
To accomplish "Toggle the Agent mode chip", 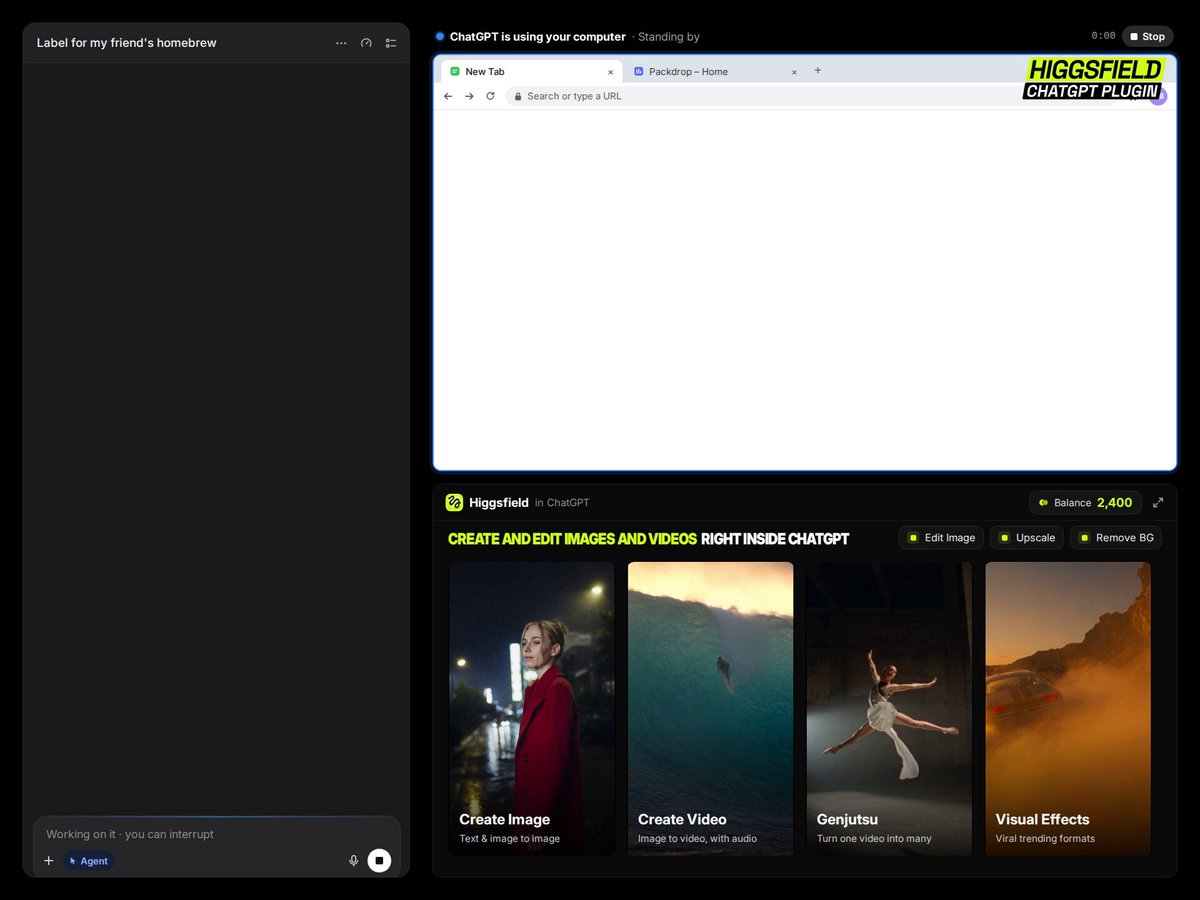I will (x=89, y=861).
